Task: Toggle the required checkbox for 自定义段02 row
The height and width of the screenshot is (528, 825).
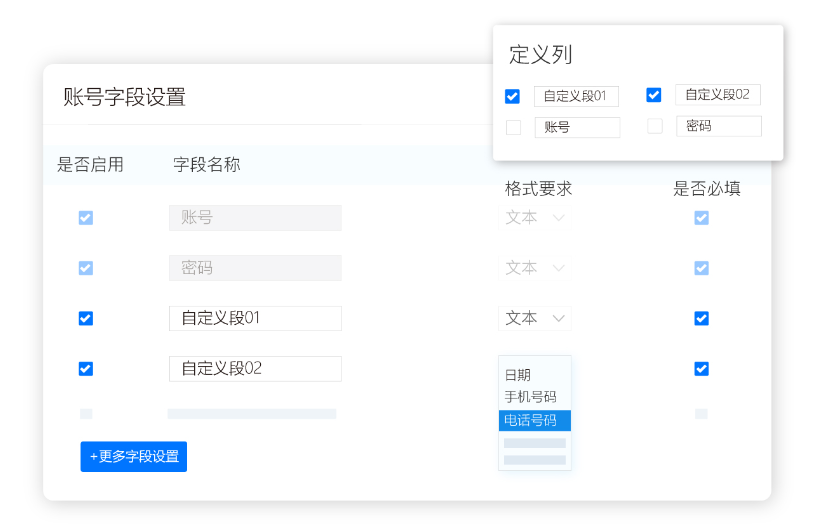Action: 701,368
